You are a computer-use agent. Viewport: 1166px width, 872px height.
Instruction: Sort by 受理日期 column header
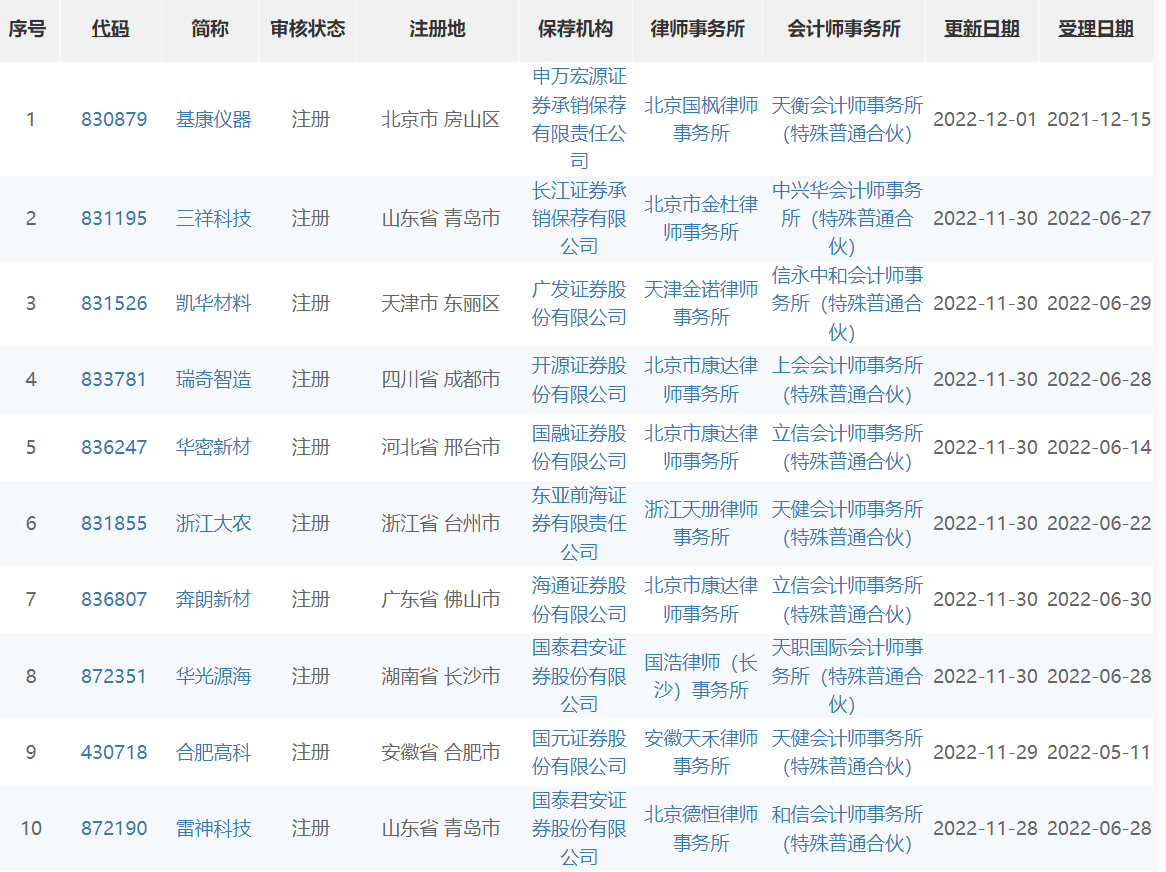(x=1095, y=29)
